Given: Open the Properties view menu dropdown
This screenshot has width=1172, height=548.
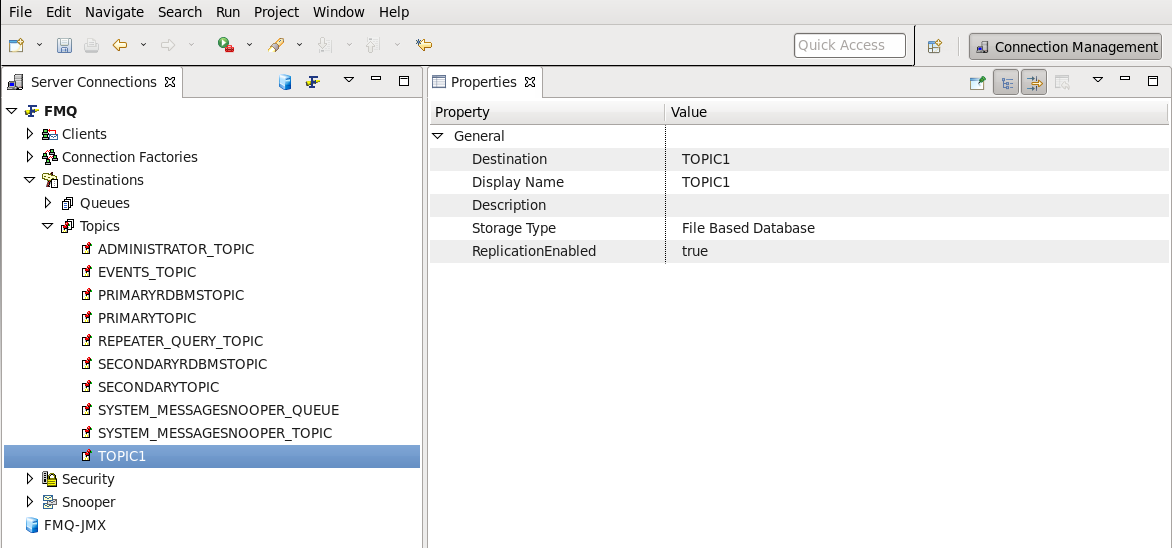Looking at the screenshot, I should tap(1097, 80).
